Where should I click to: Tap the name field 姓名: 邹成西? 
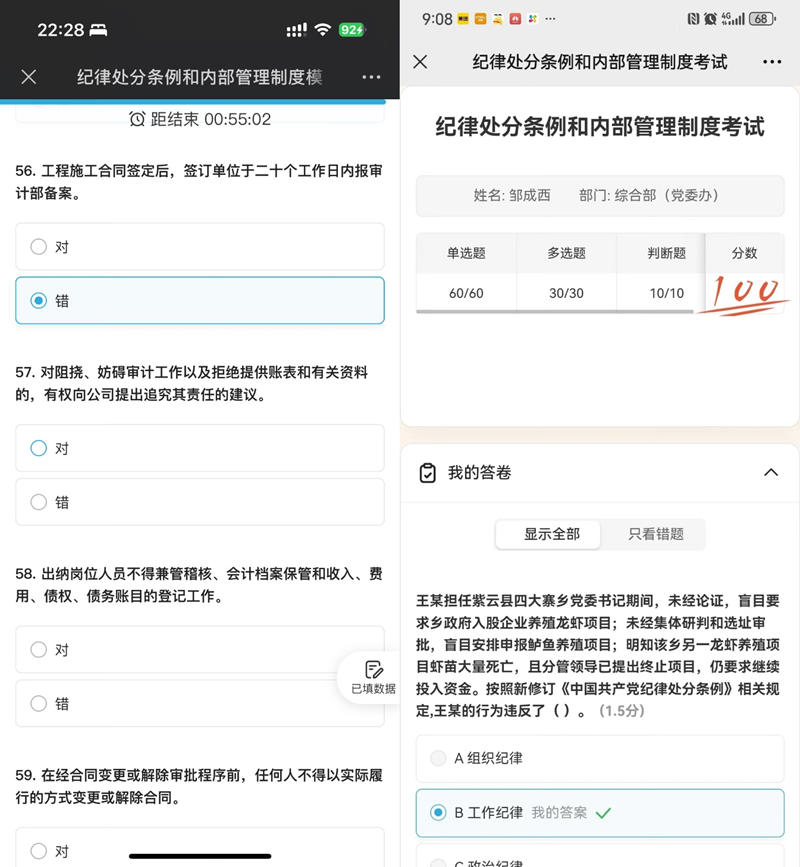[512, 195]
